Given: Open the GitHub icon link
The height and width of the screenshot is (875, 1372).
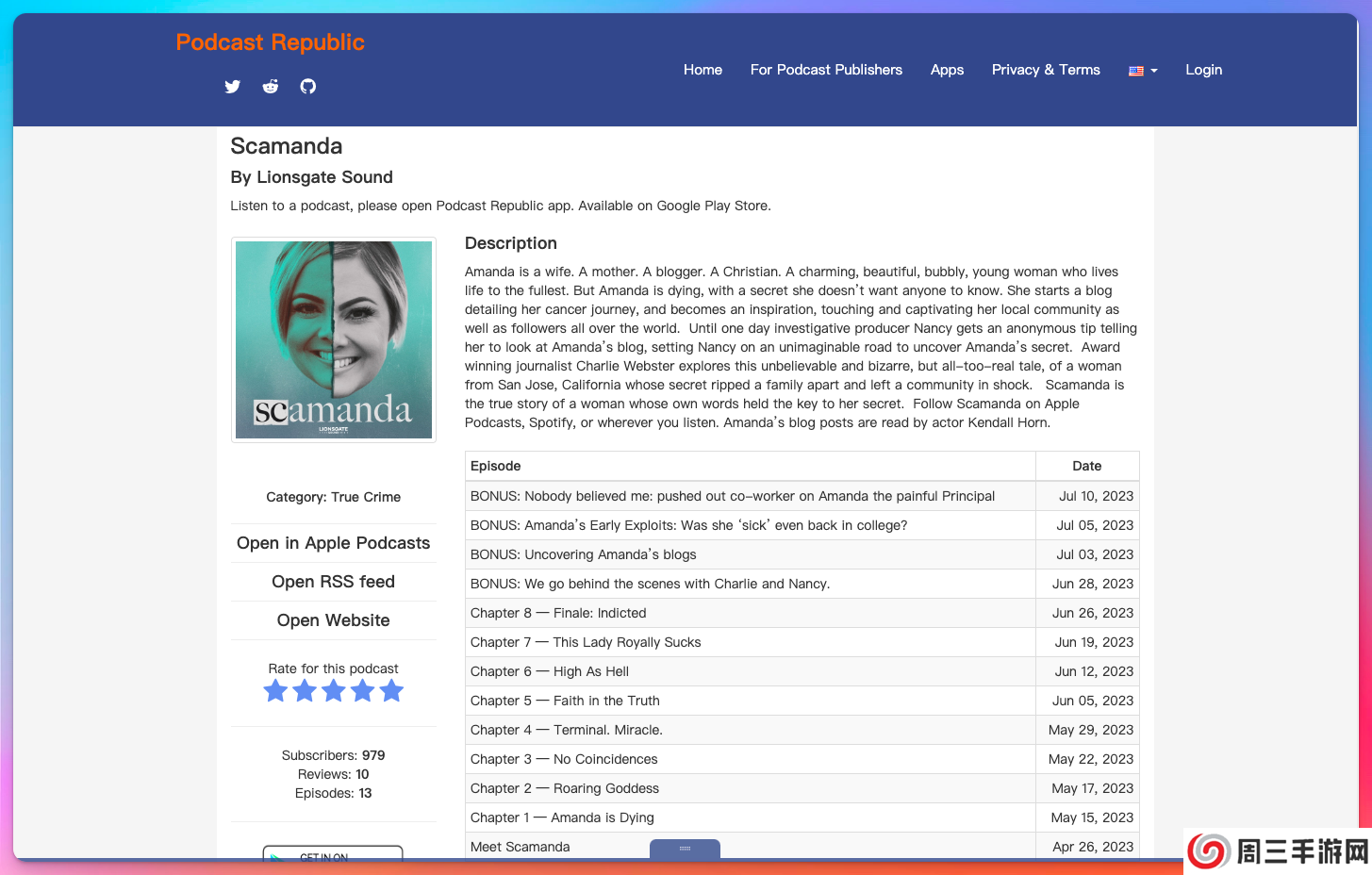Looking at the screenshot, I should pyautogui.click(x=308, y=87).
